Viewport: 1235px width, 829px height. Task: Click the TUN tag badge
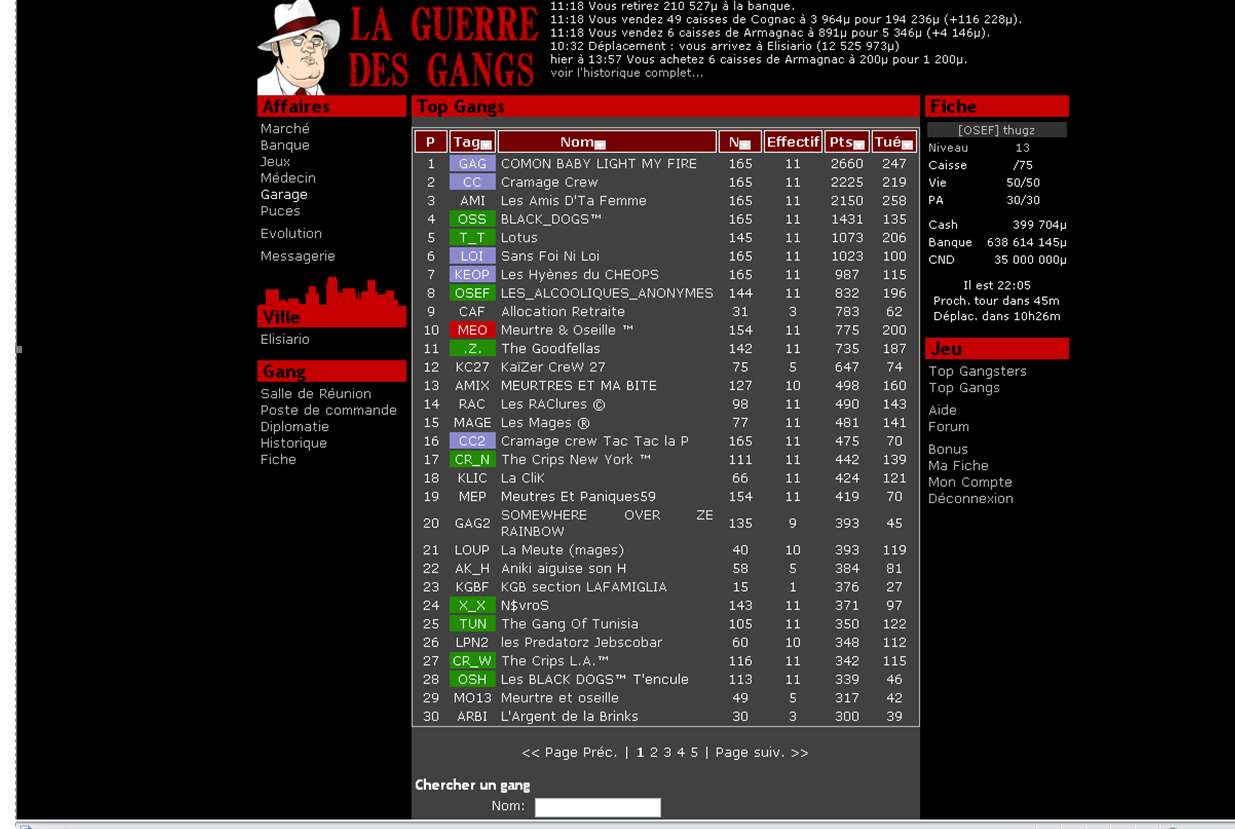pyautogui.click(x=472, y=624)
